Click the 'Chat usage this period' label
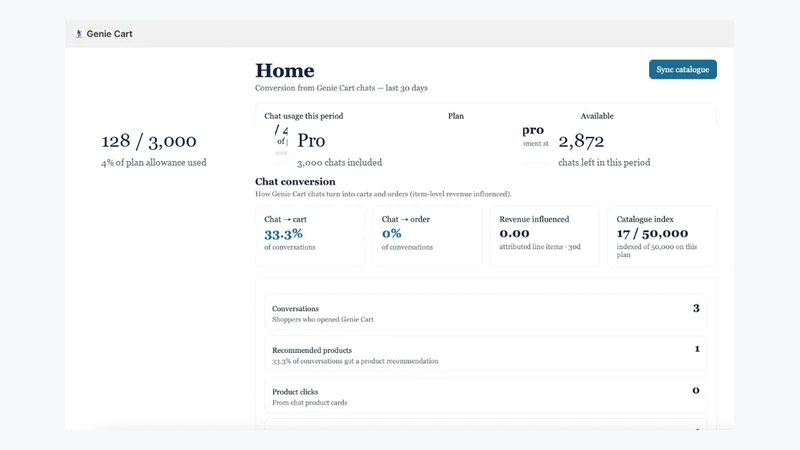800x450 pixels. 304,116
